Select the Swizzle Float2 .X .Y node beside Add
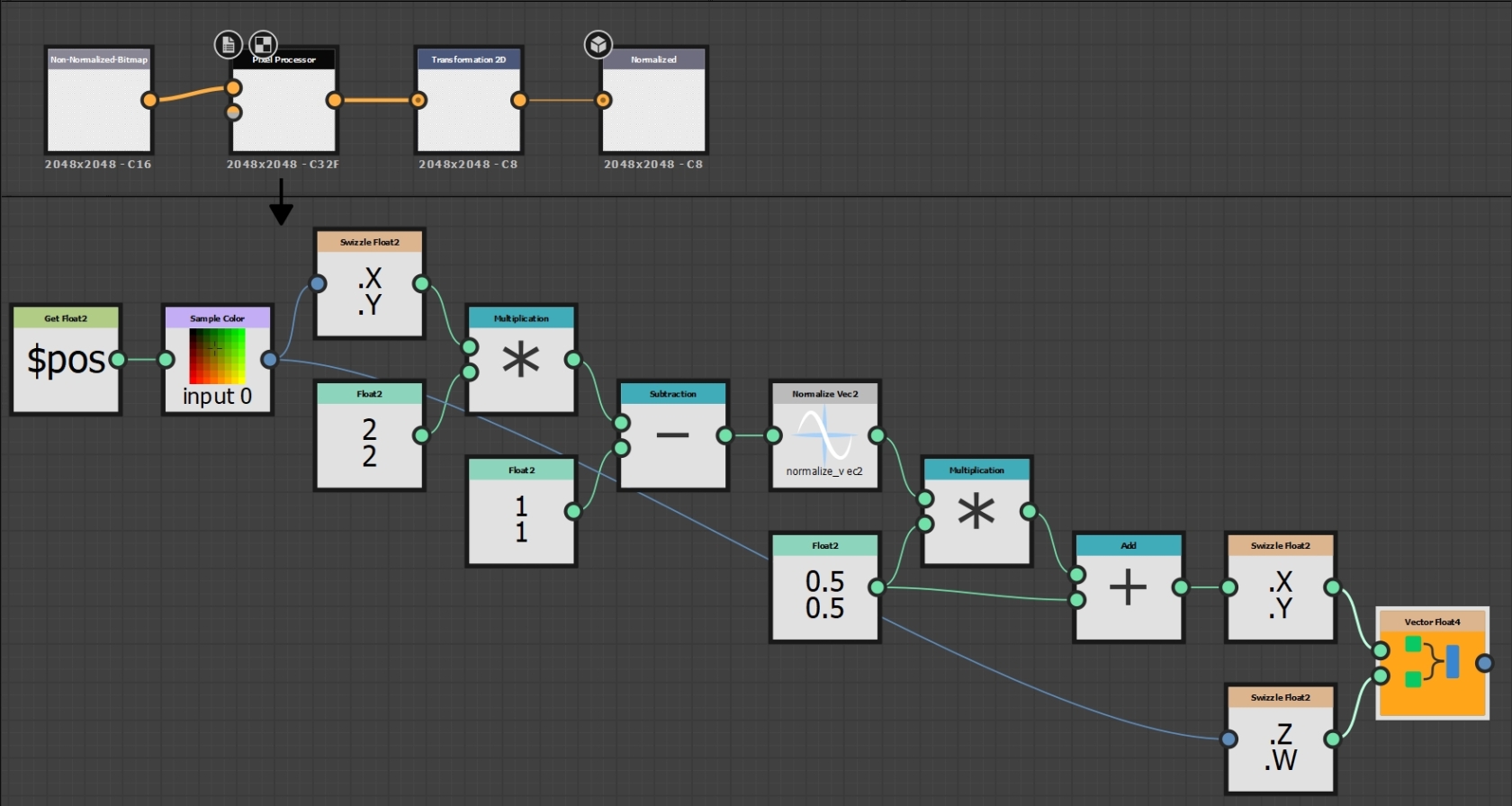 coord(1280,587)
